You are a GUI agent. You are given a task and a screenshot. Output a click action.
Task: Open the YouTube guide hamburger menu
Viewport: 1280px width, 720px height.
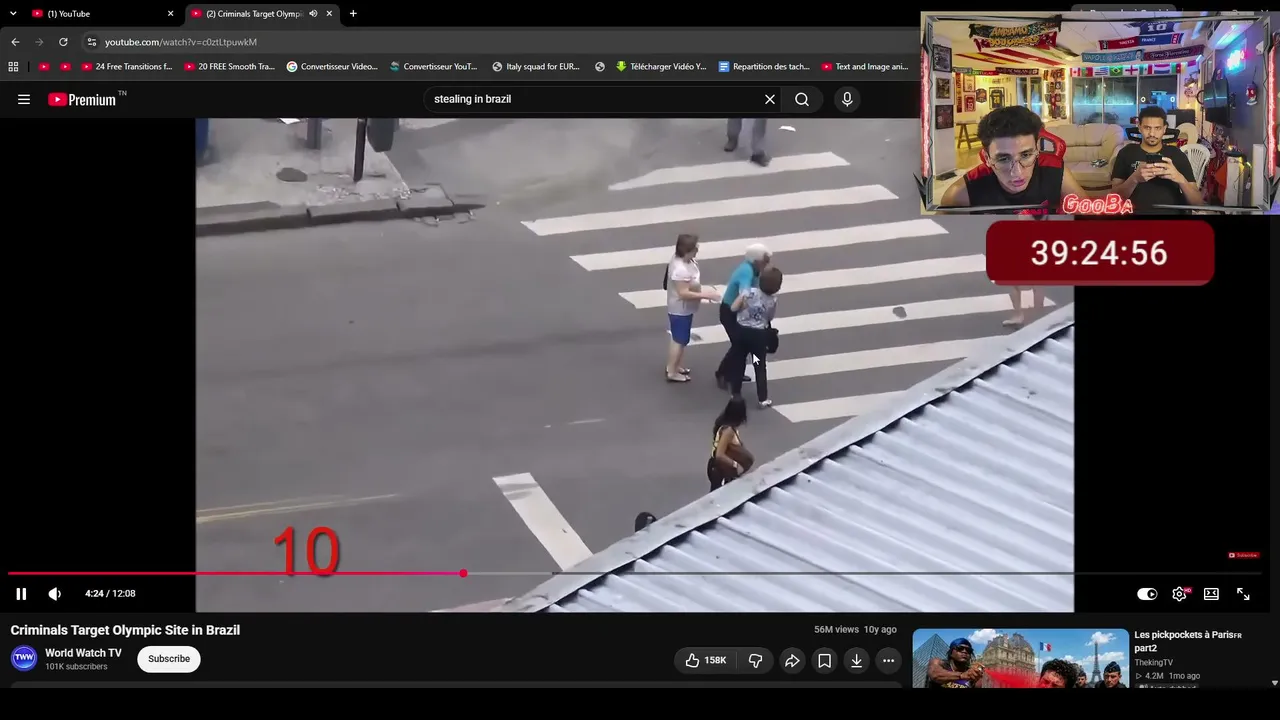(24, 99)
